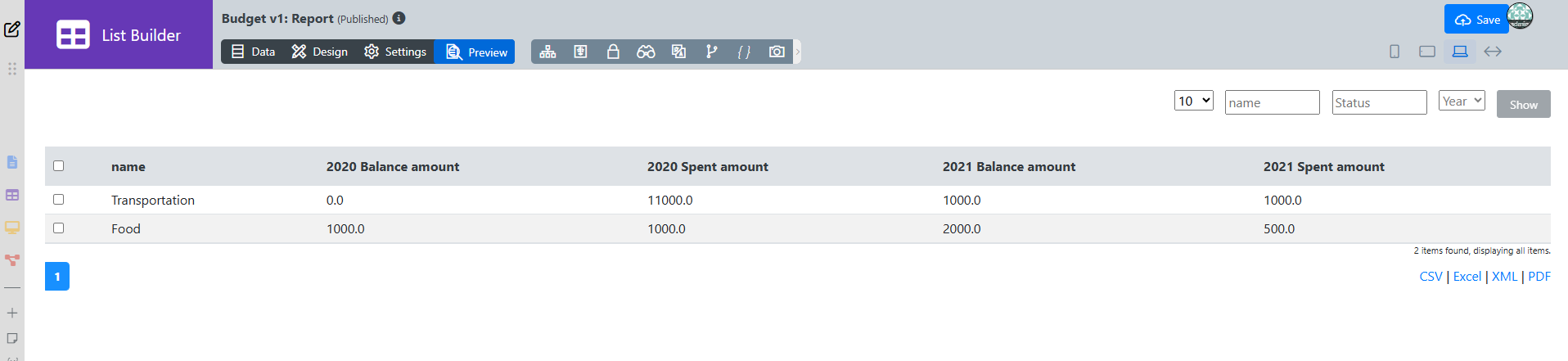
Task: Export list via Excel link
Action: pos(1467,277)
